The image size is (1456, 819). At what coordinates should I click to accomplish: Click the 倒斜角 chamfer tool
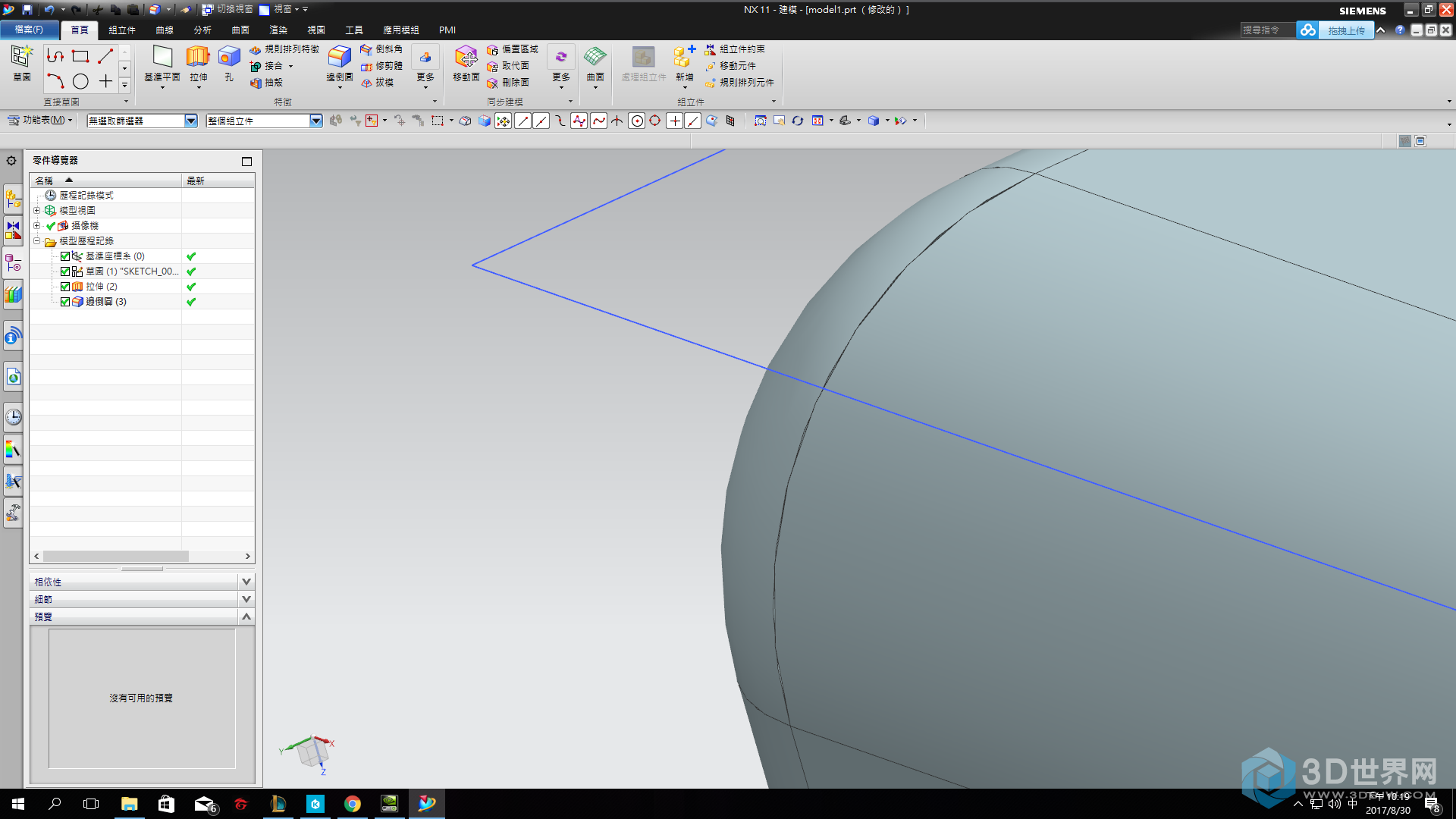[381, 49]
